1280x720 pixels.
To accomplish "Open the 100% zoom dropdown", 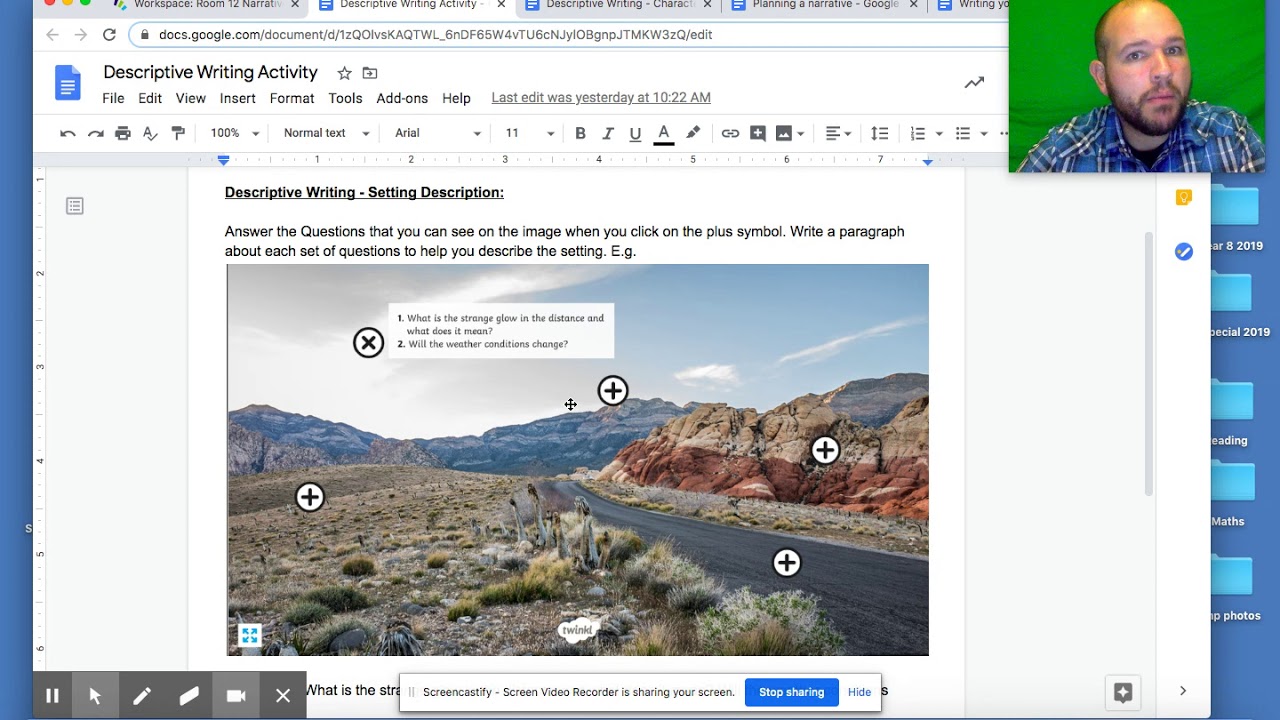I will coord(234,133).
